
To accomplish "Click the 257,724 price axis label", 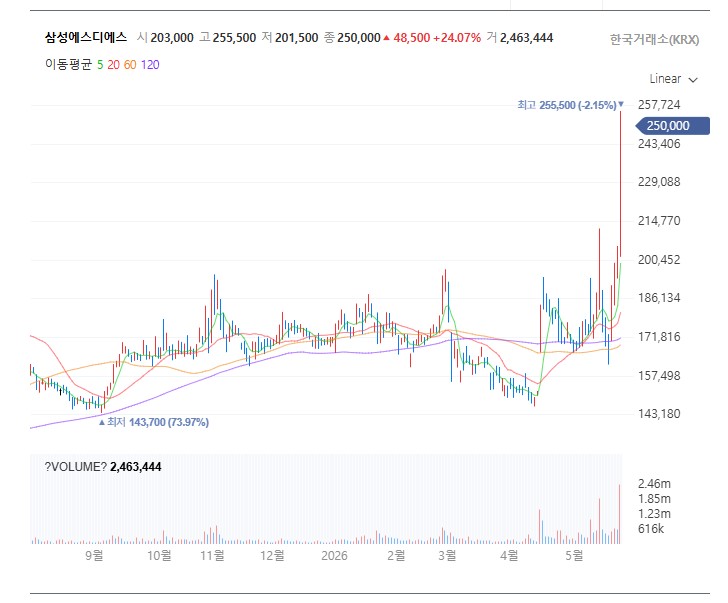I will (659, 105).
